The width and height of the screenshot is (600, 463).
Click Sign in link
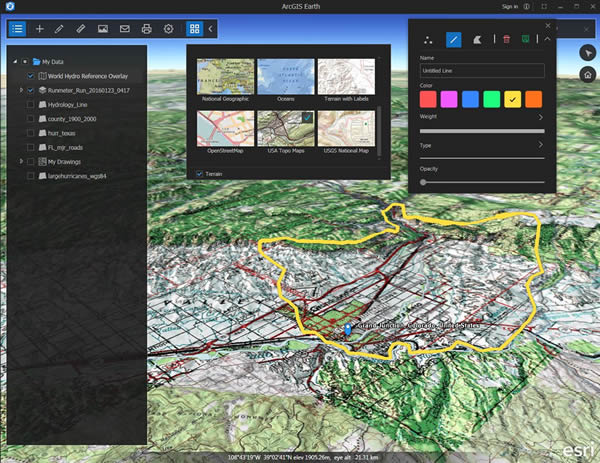510,7
